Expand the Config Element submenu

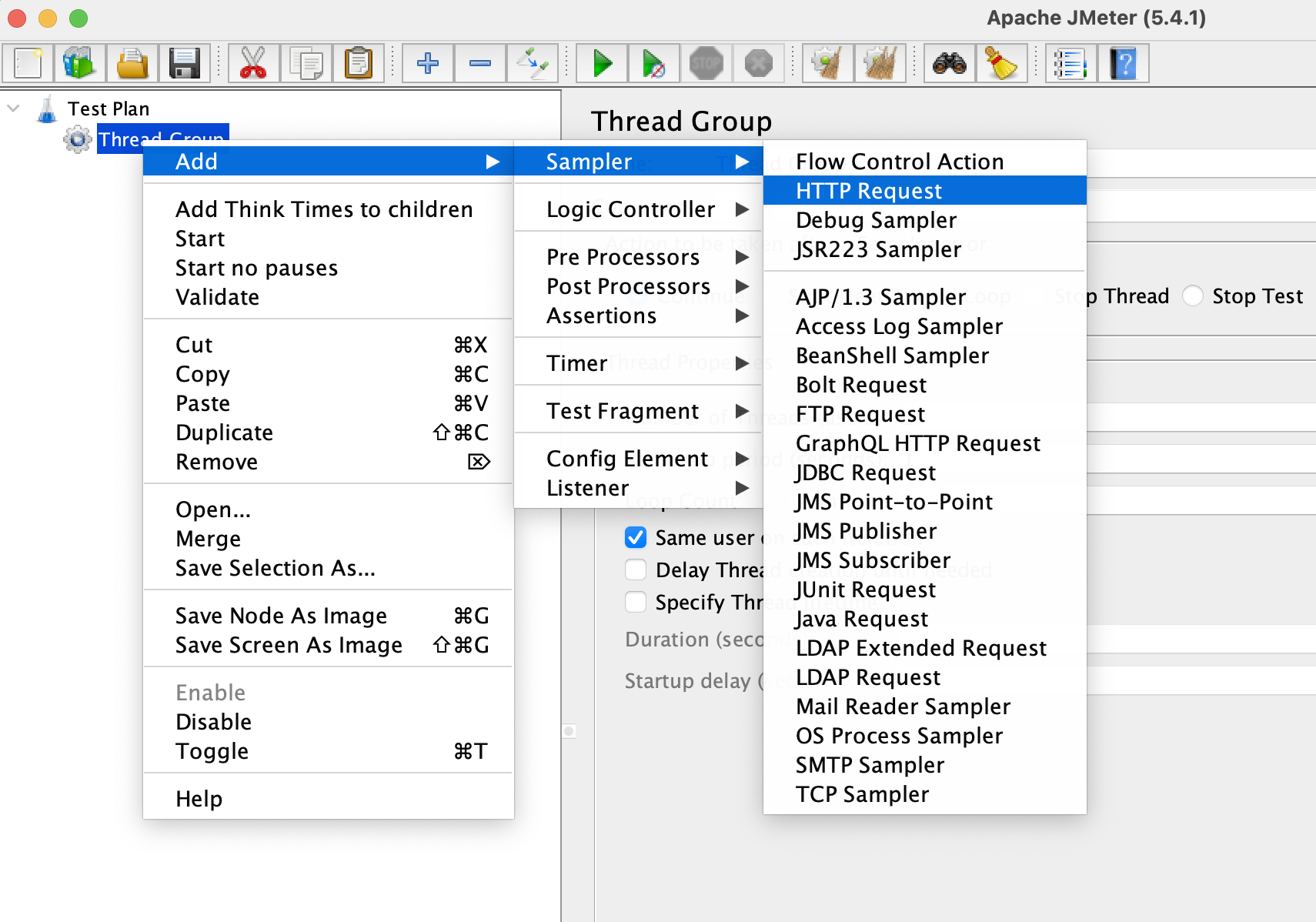638,459
